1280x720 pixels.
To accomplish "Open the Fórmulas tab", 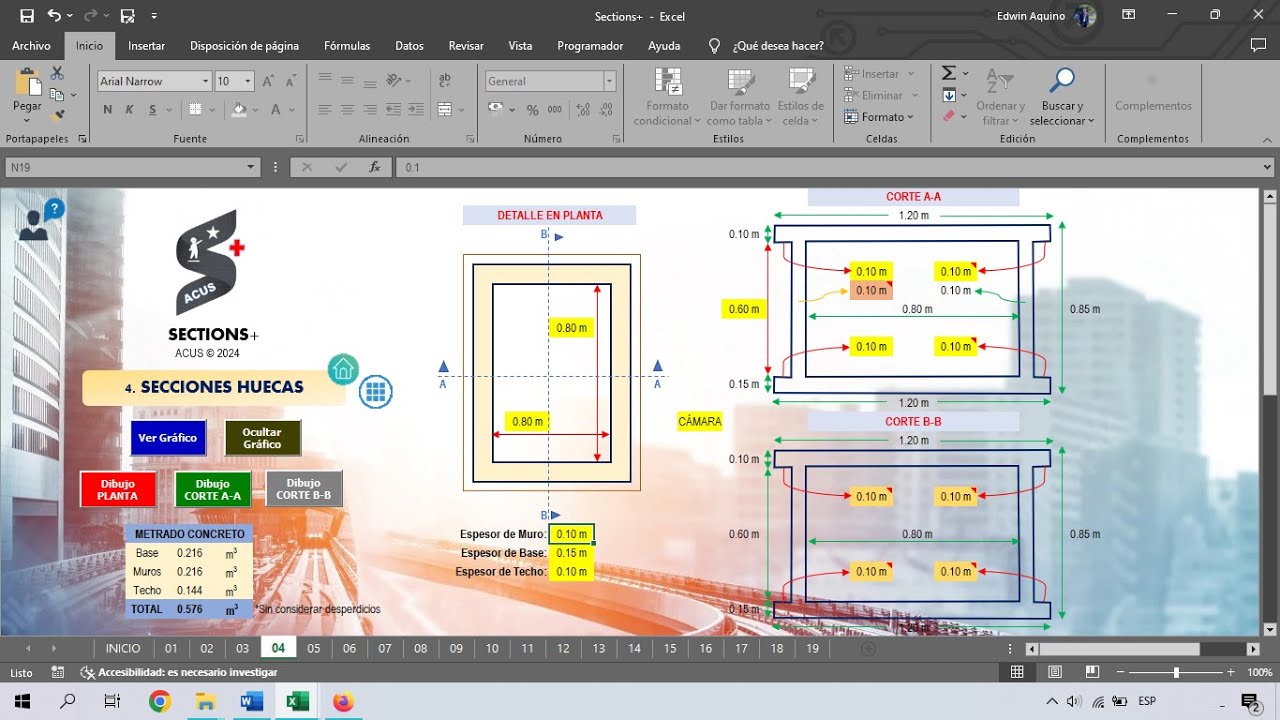I will (x=347, y=46).
